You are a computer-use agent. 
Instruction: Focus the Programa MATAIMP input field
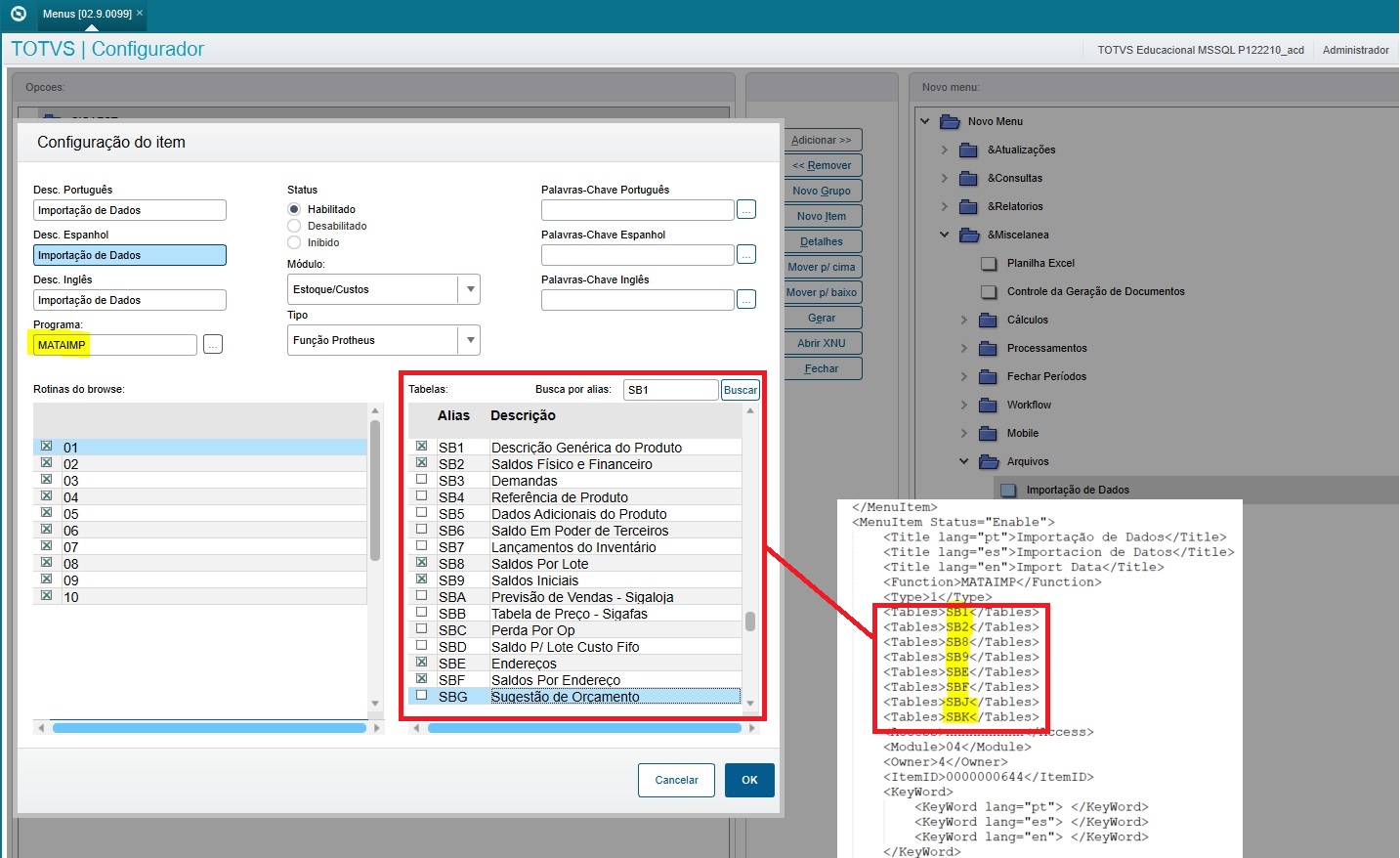coord(115,345)
